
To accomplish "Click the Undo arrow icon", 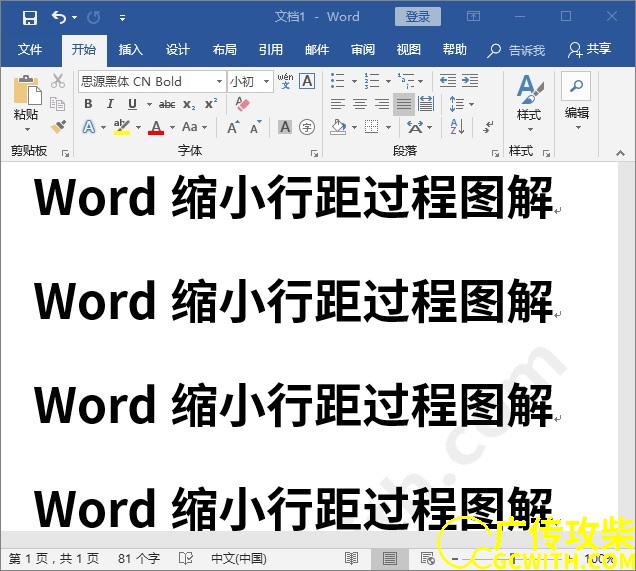I will click(59, 17).
